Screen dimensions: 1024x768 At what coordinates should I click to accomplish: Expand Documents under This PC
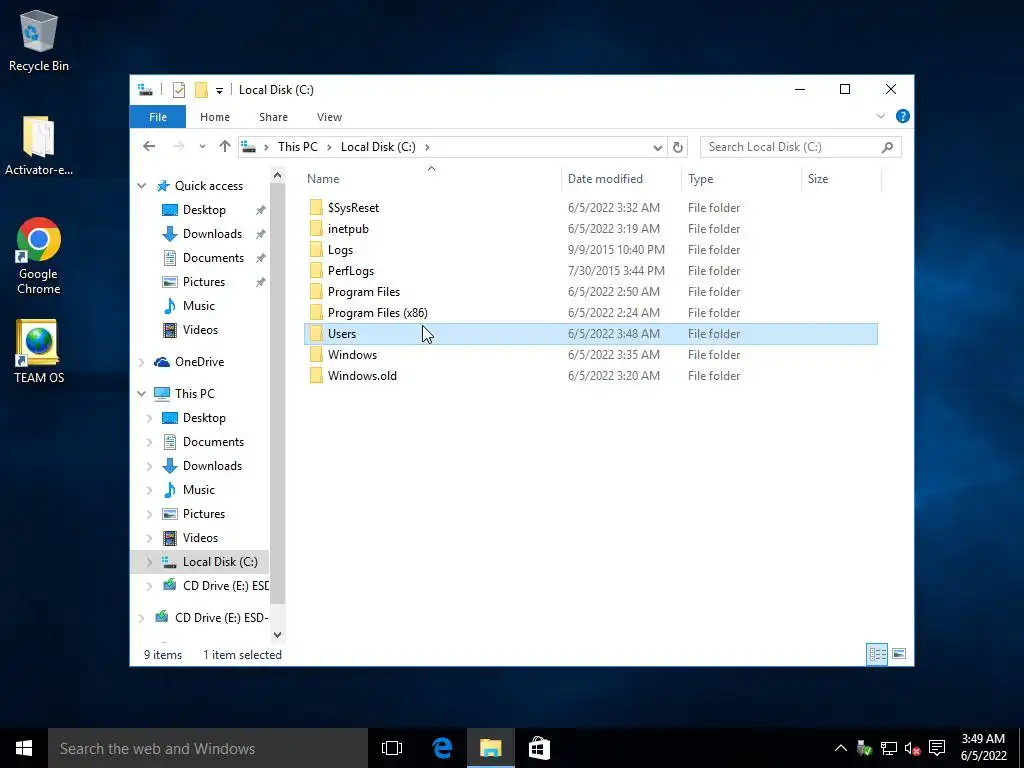coord(150,442)
